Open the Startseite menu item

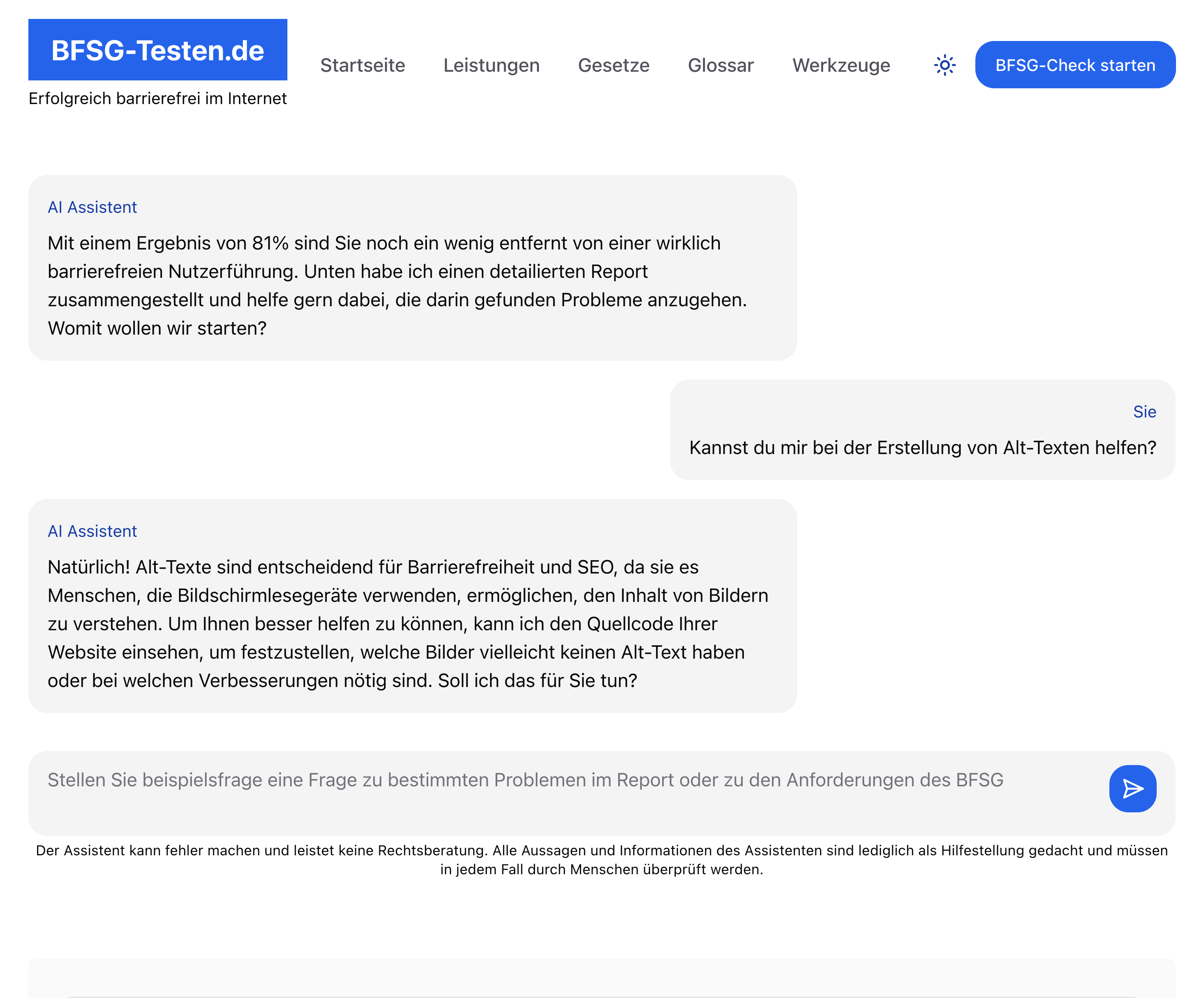click(x=362, y=65)
